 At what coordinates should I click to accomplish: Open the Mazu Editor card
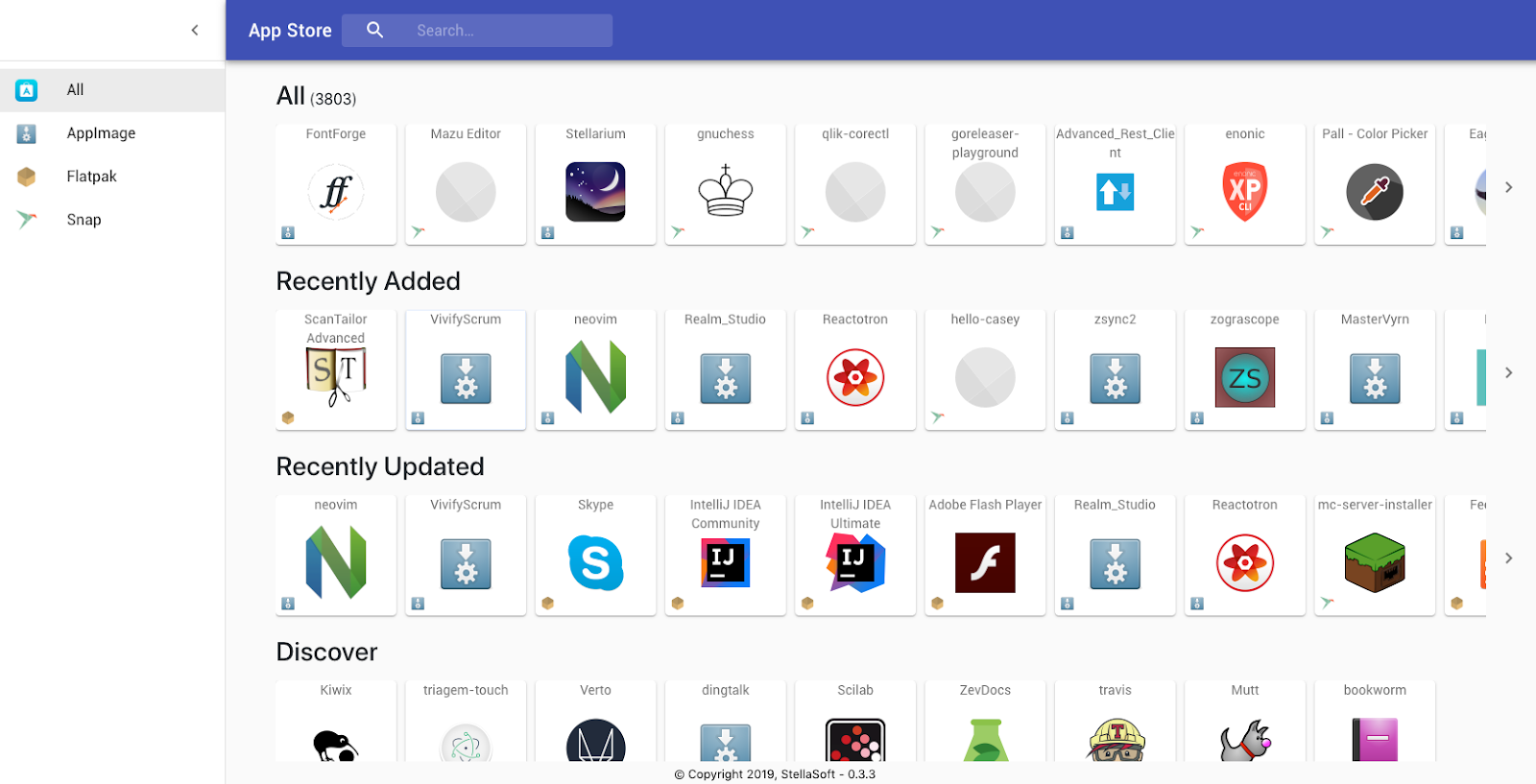[466, 184]
